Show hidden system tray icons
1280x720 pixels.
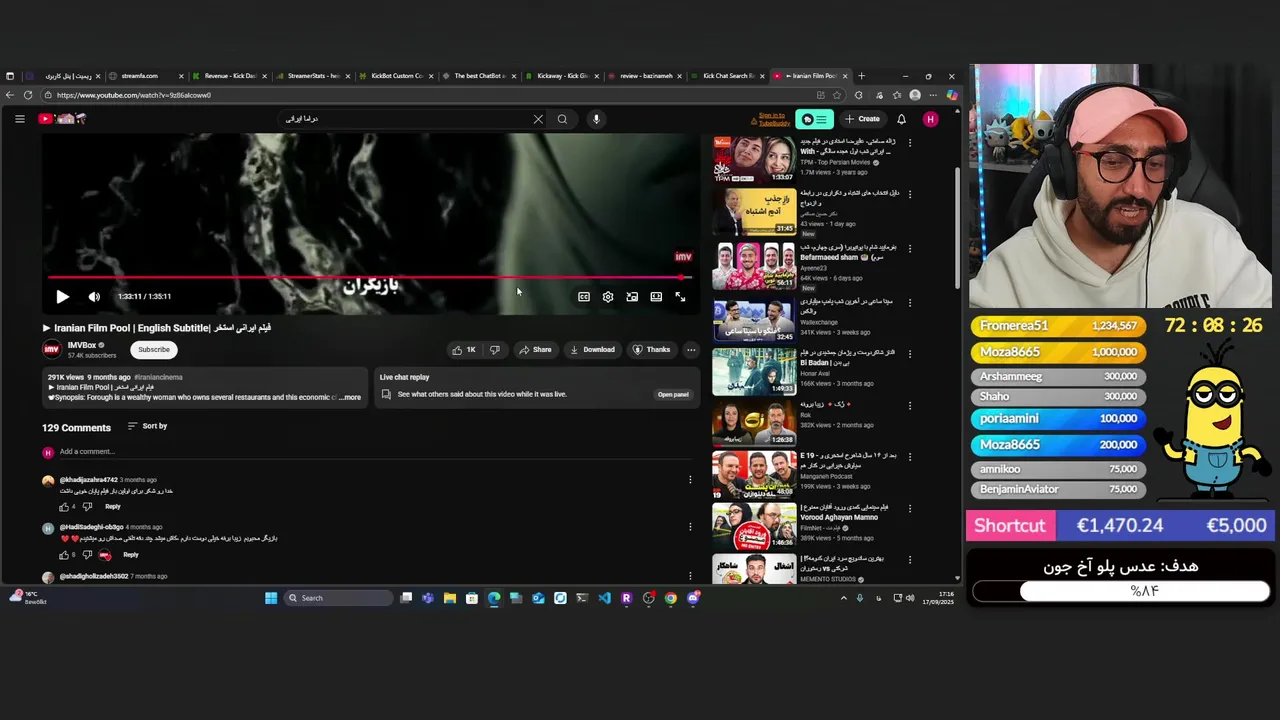[843, 598]
